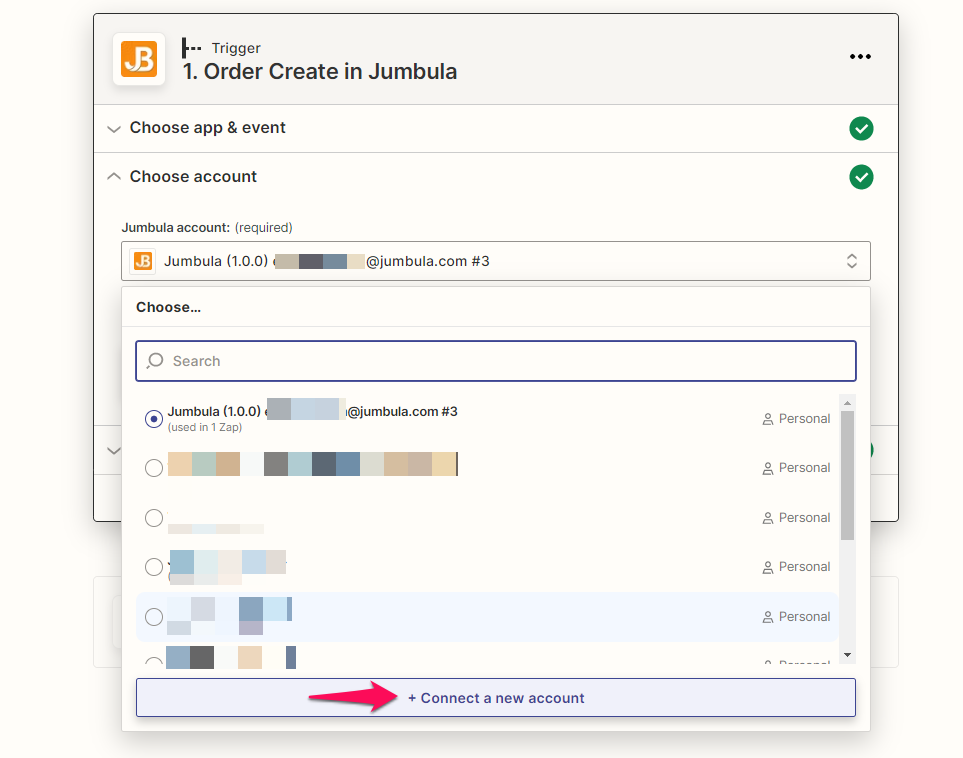Click the account list scrollbar up arrow

tap(848, 403)
